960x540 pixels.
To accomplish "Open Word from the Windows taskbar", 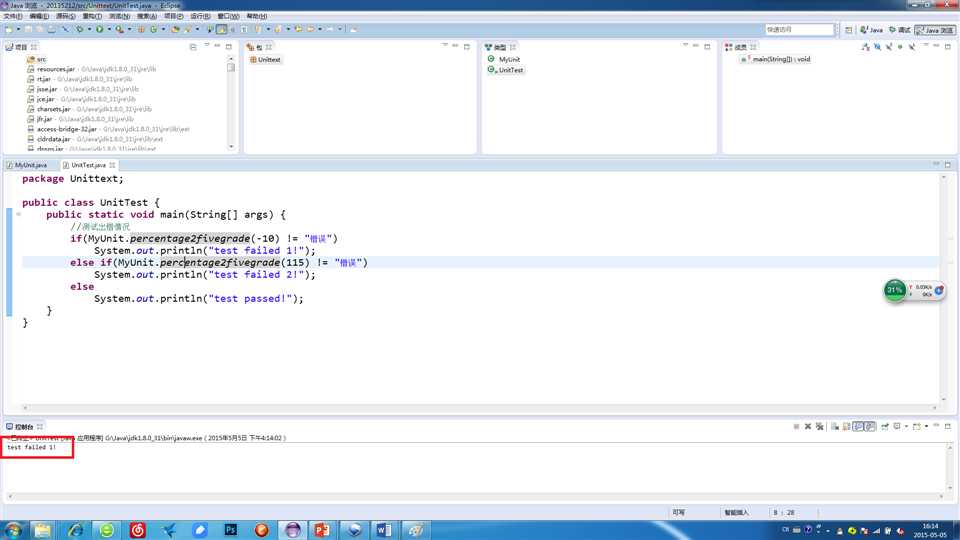I will [384, 530].
